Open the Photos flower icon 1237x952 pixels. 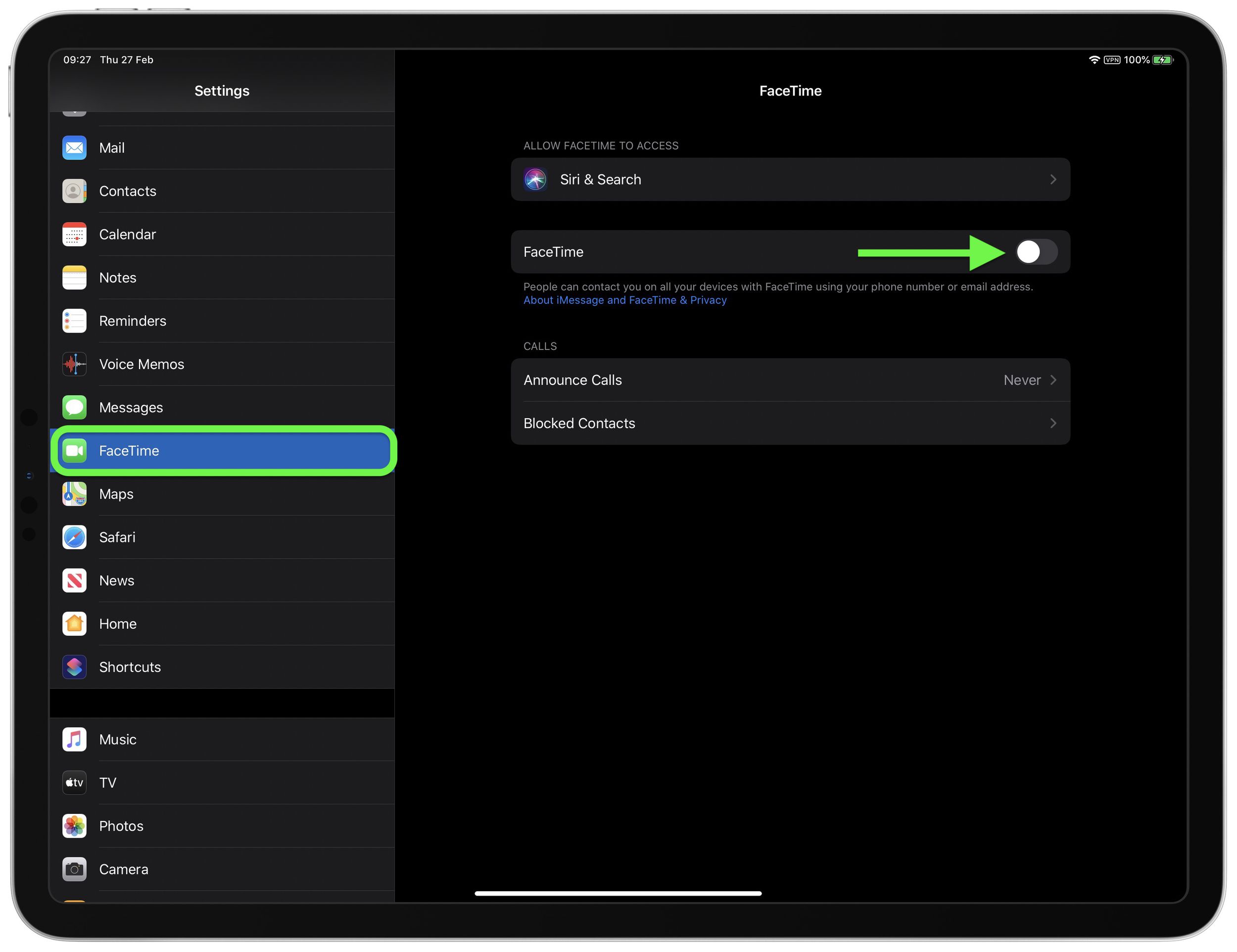pyautogui.click(x=74, y=826)
